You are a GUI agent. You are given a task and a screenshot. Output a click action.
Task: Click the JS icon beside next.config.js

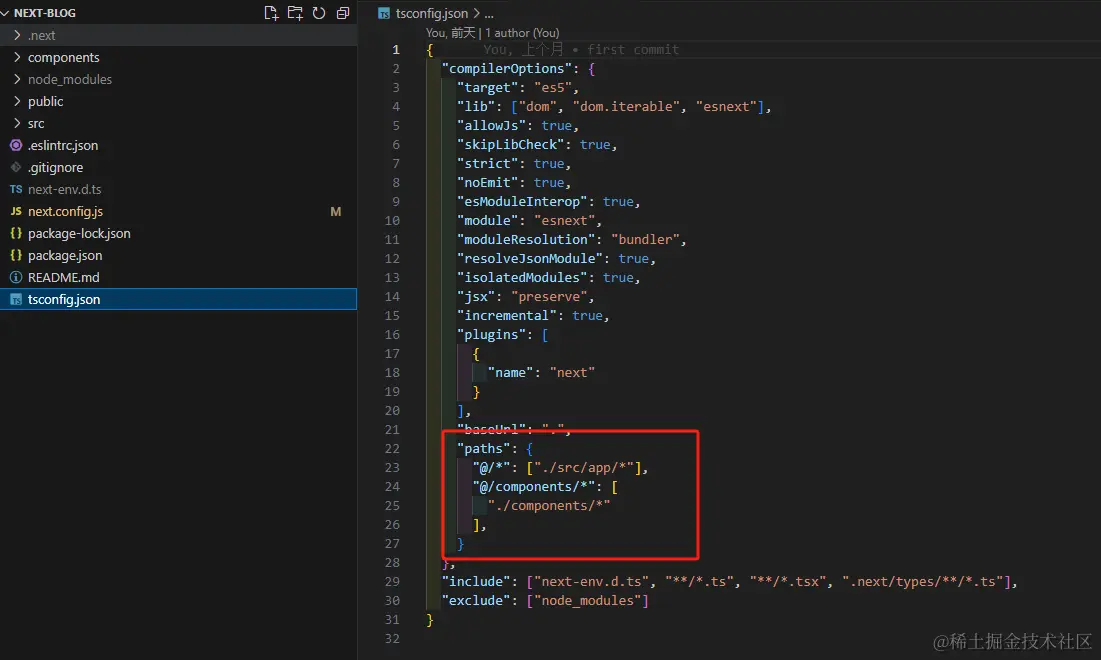click(x=16, y=211)
